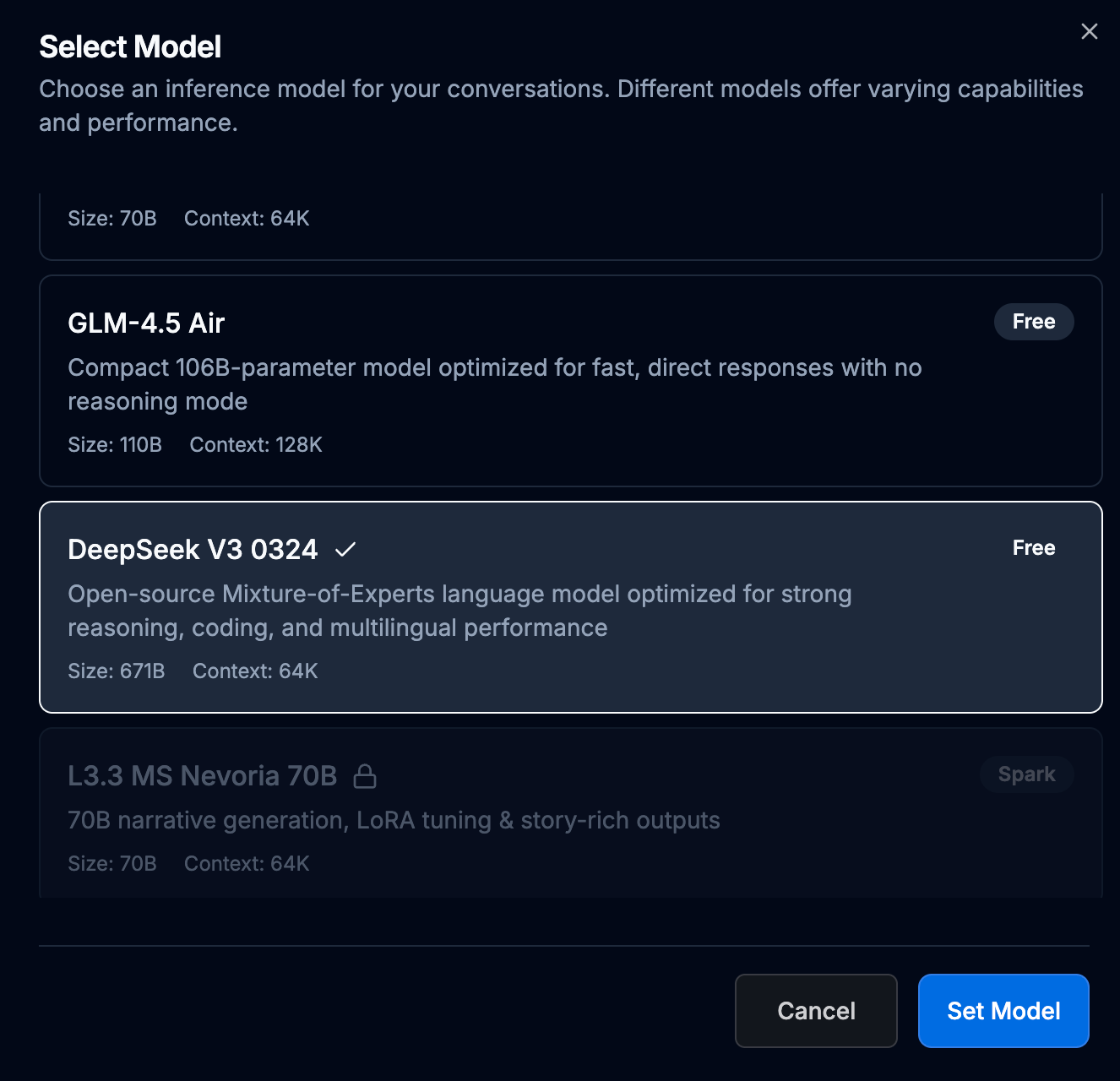The image size is (1120, 1081).
Task: Choose the locked L3.3 MS Nevoria 70B title
Action: point(203,776)
